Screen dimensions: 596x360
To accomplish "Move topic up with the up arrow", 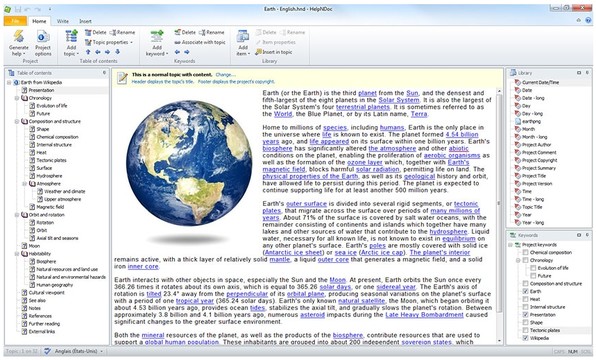I will [x=88, y=52].
